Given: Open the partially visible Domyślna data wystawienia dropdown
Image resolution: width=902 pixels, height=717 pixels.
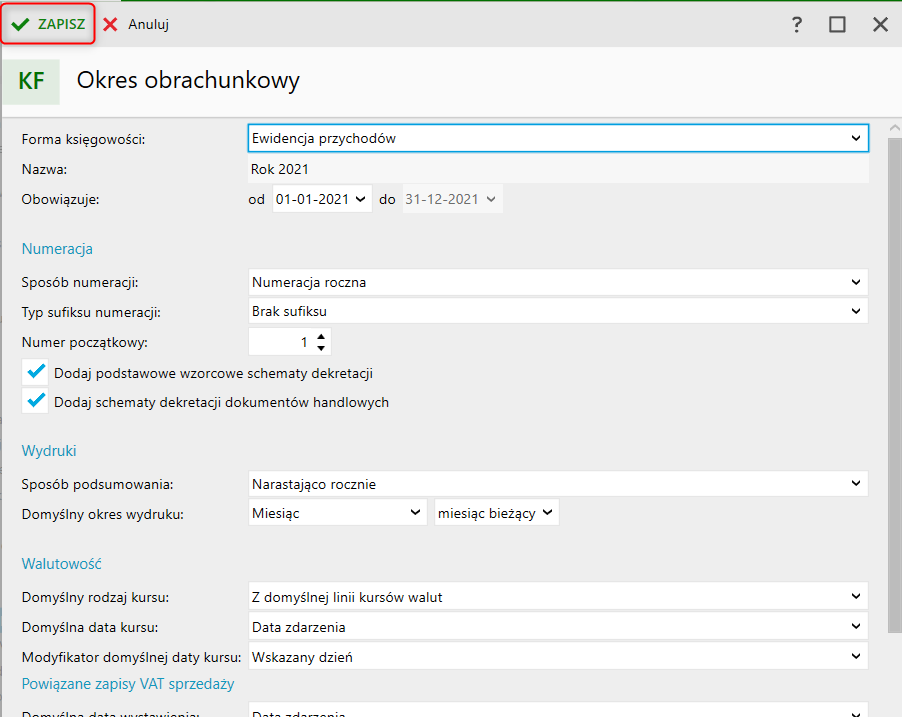Looking at the screenshot, I should 558,710.
